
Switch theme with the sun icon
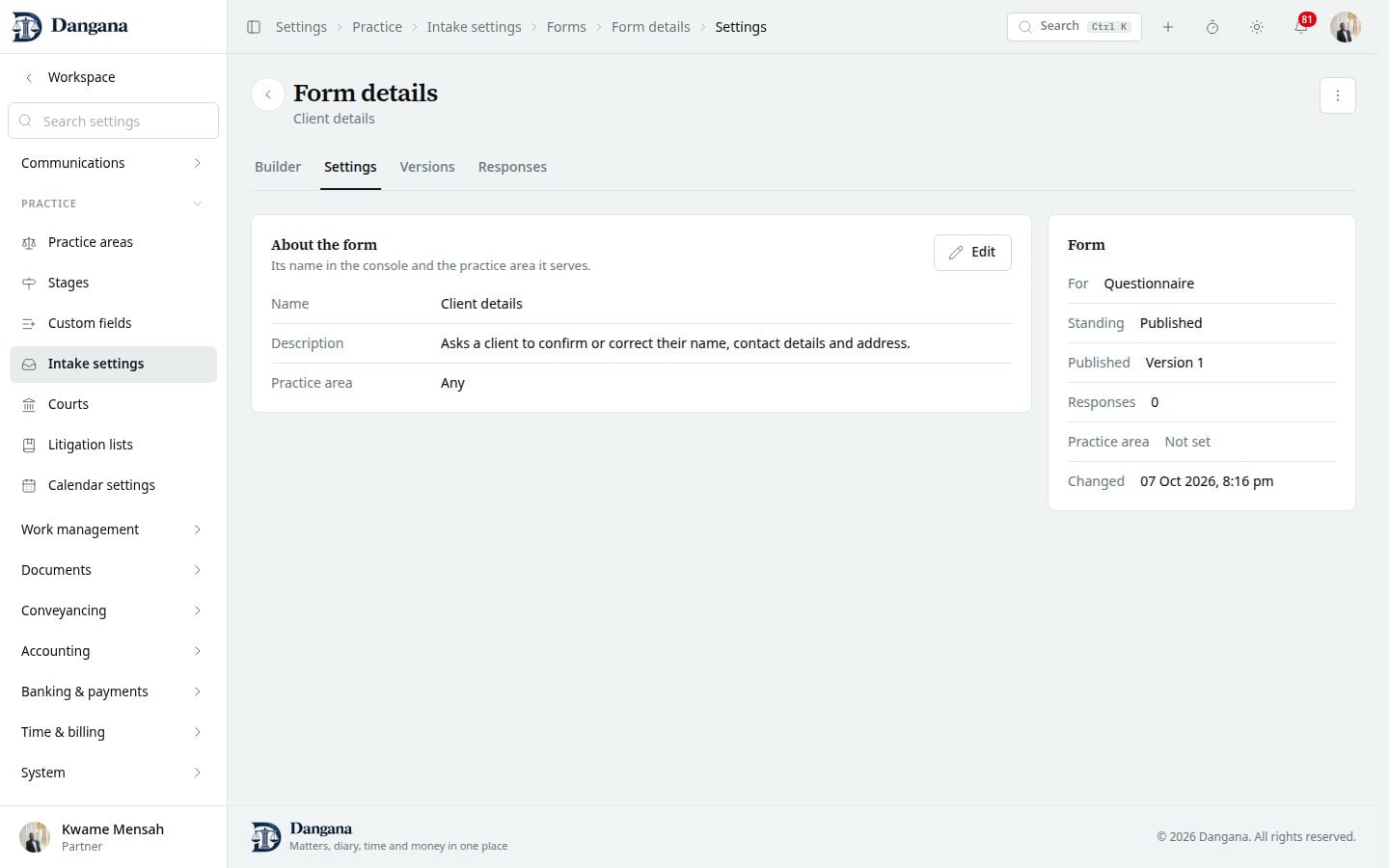1257,27
